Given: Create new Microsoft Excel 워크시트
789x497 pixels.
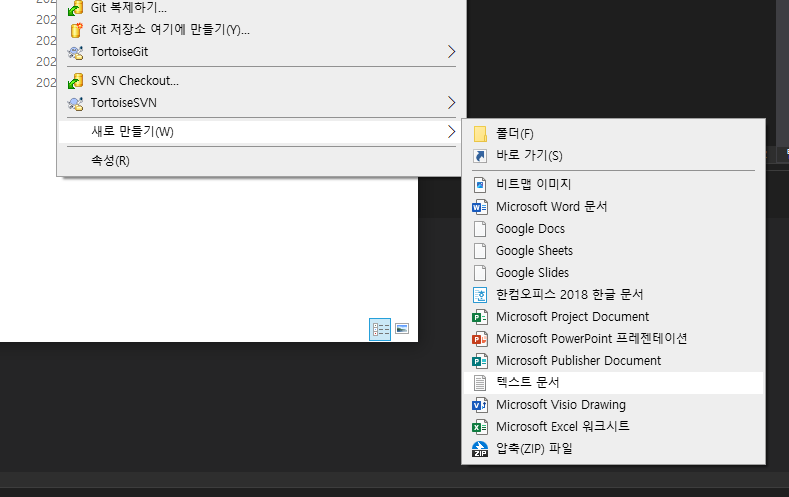Looking at the screenshot, I should tap(613, 427).
